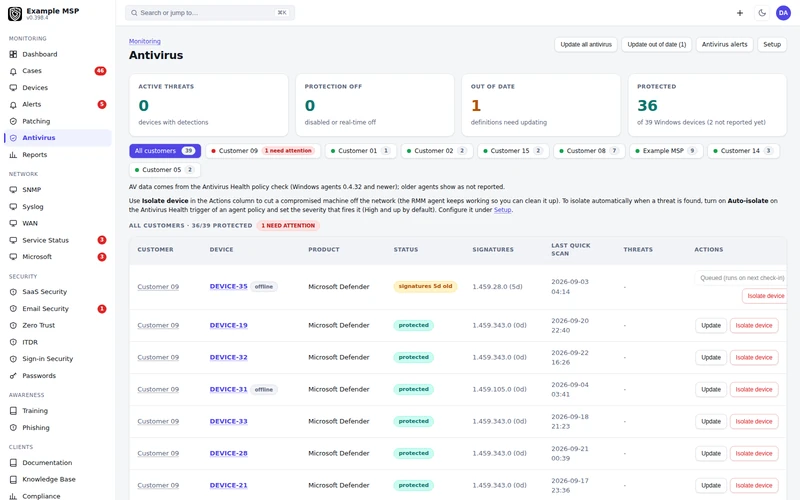Viewport: 800px width, 500px height.
Task: Filter by Customer 08 chip
Action: coord(589,151)
